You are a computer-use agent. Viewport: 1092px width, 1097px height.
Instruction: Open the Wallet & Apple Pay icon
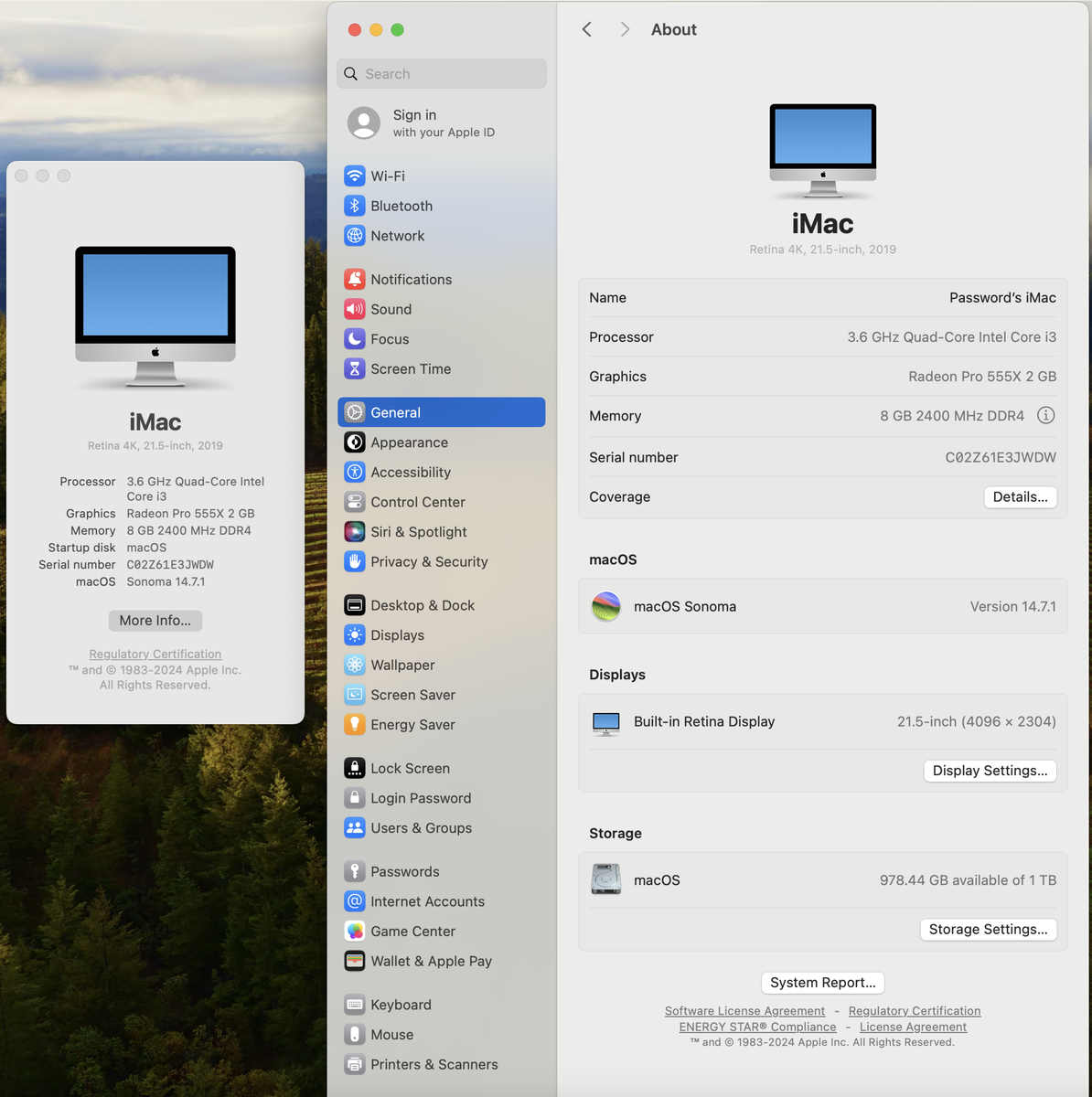tap(355, 961)
